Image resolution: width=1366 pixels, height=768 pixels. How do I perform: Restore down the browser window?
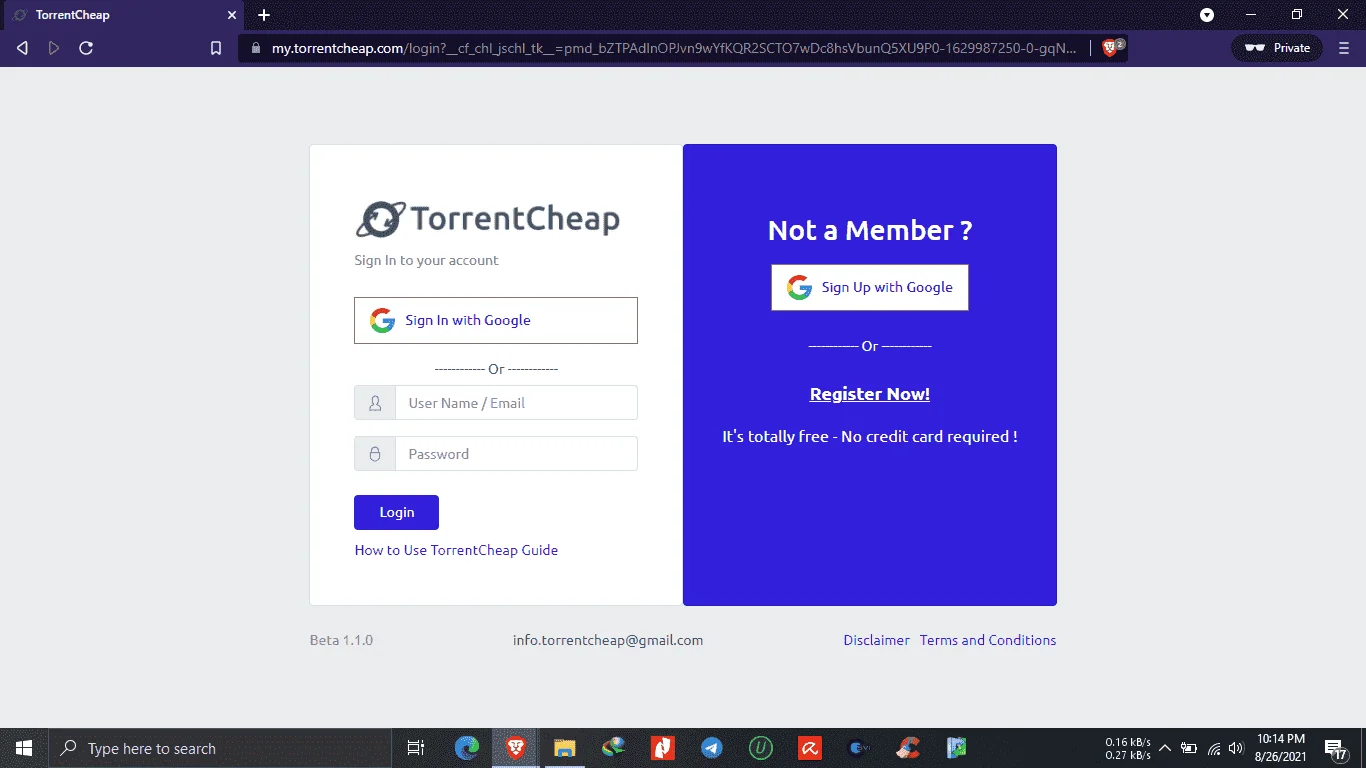pyautogui.click(x=1297, y=15)
